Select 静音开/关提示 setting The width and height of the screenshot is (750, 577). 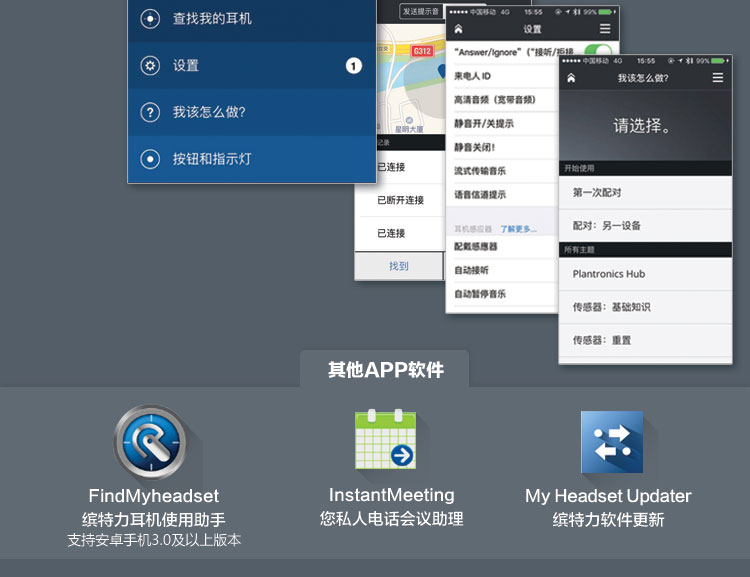tap(502, 123)
